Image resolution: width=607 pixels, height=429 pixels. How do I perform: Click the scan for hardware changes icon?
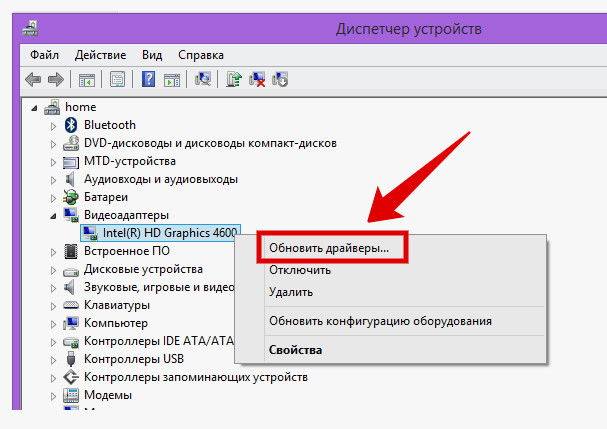pos(204,79)
